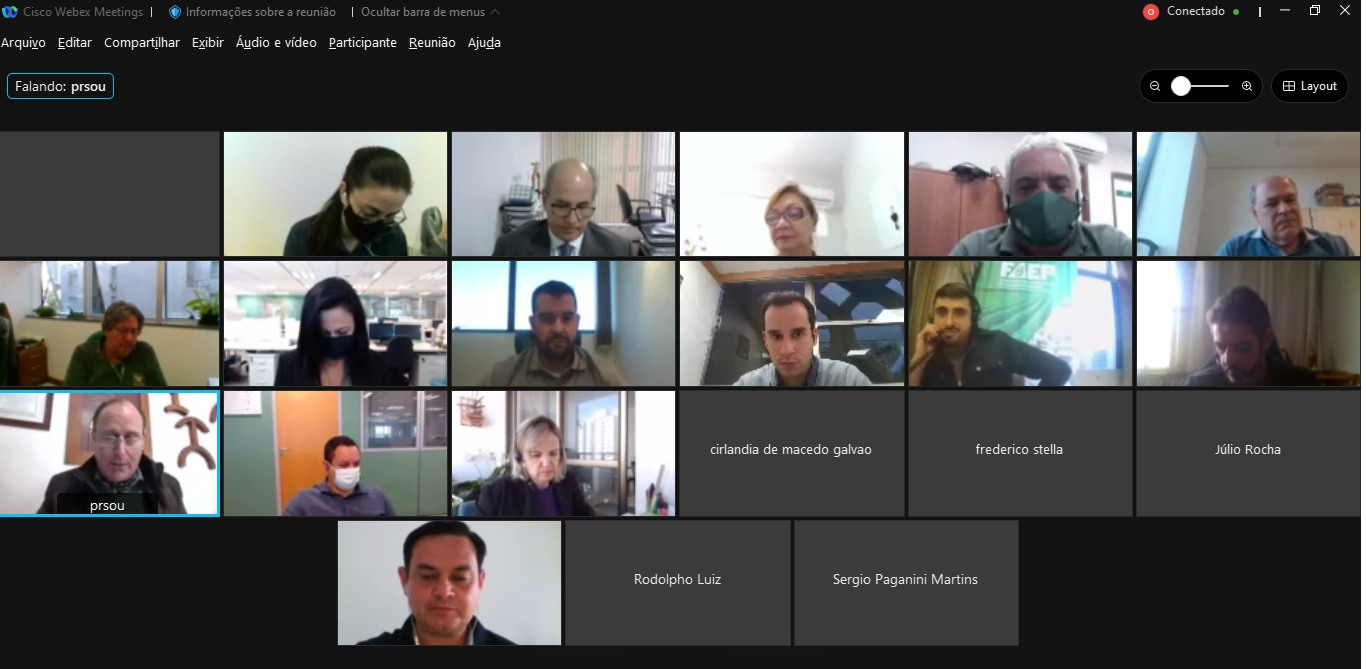Click the zoom out magnifier icon

tap(1155, 86)
